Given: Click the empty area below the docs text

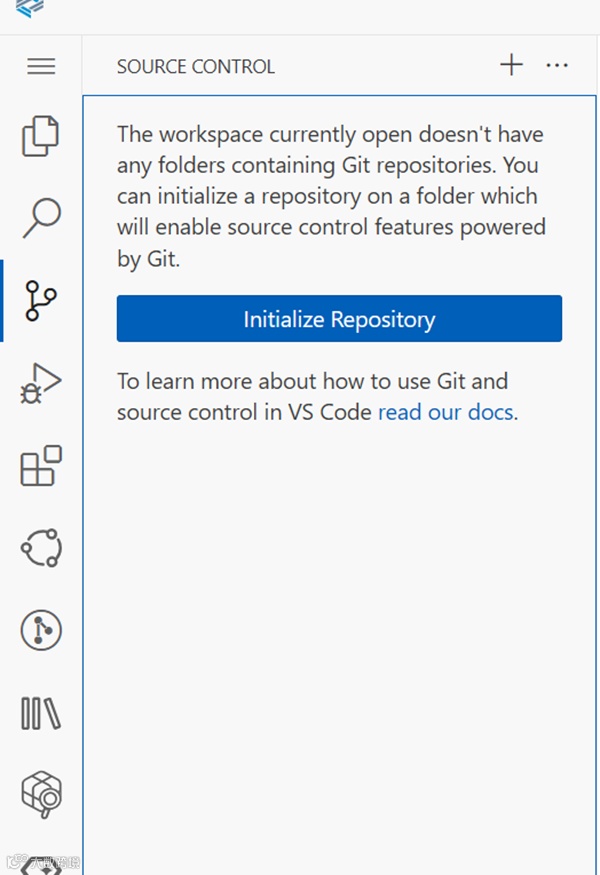Looking at the screenshot, I should [339, 620].
